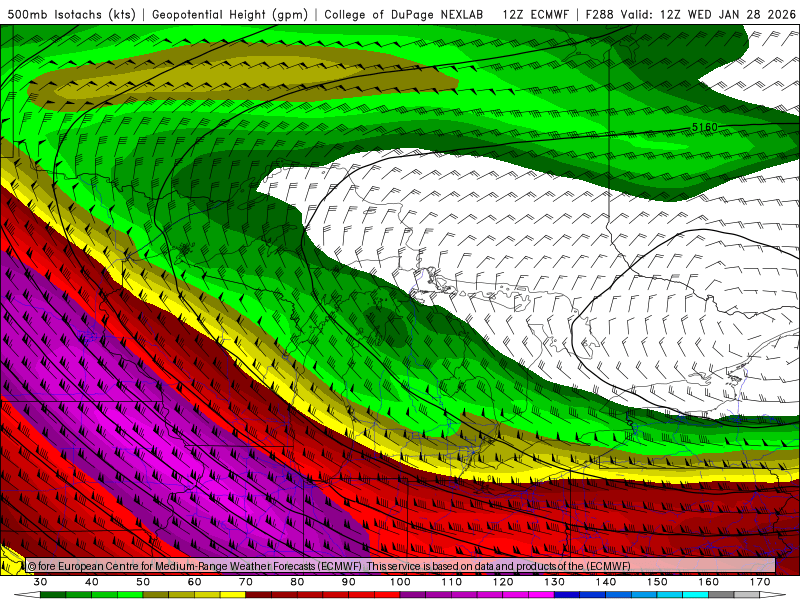The height and width of the screenshot is (600, 800).
Task: Click the 150 knot legend label
Action: [x=657, y=582]
